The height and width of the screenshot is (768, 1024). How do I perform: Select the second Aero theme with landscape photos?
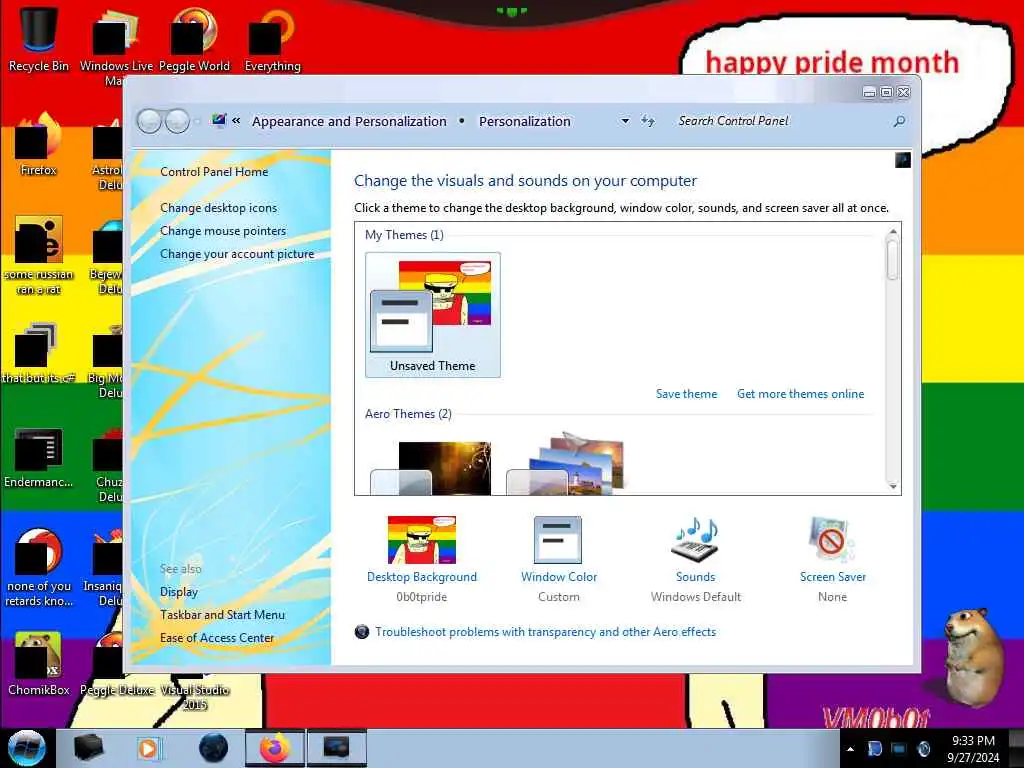click(567, 465)
